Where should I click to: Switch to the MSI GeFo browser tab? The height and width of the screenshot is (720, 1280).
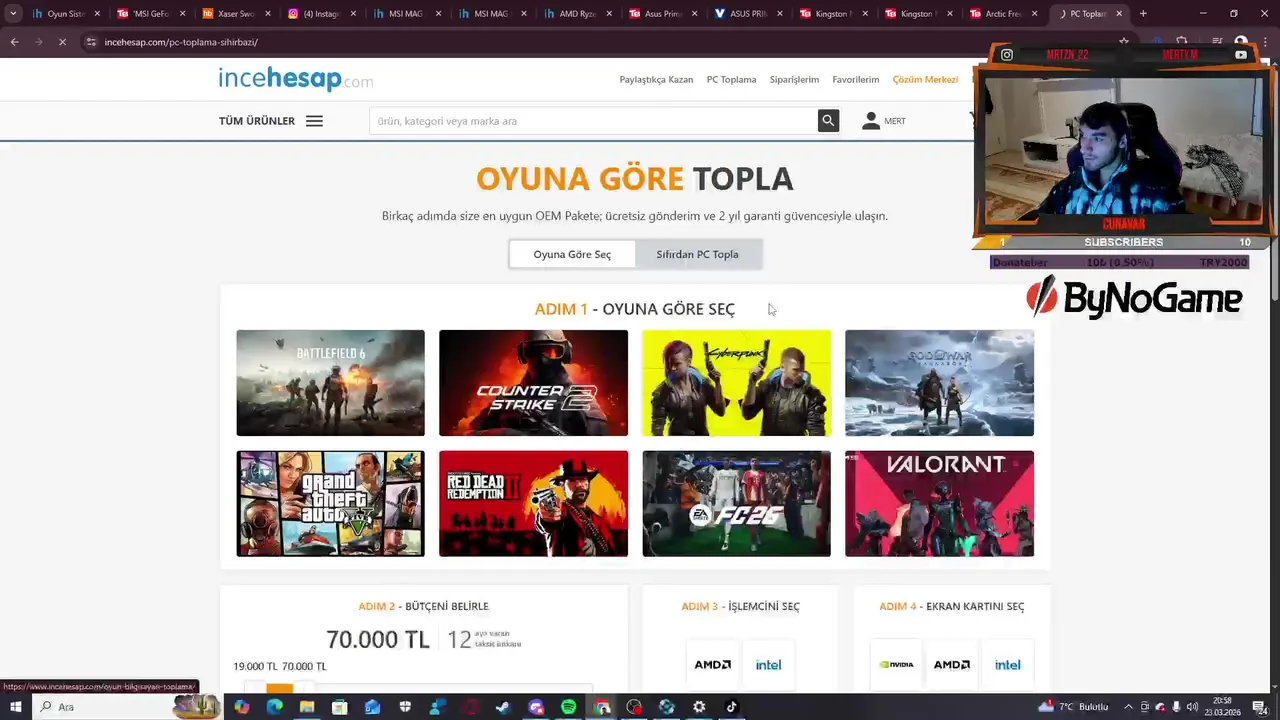pos(145,14)
